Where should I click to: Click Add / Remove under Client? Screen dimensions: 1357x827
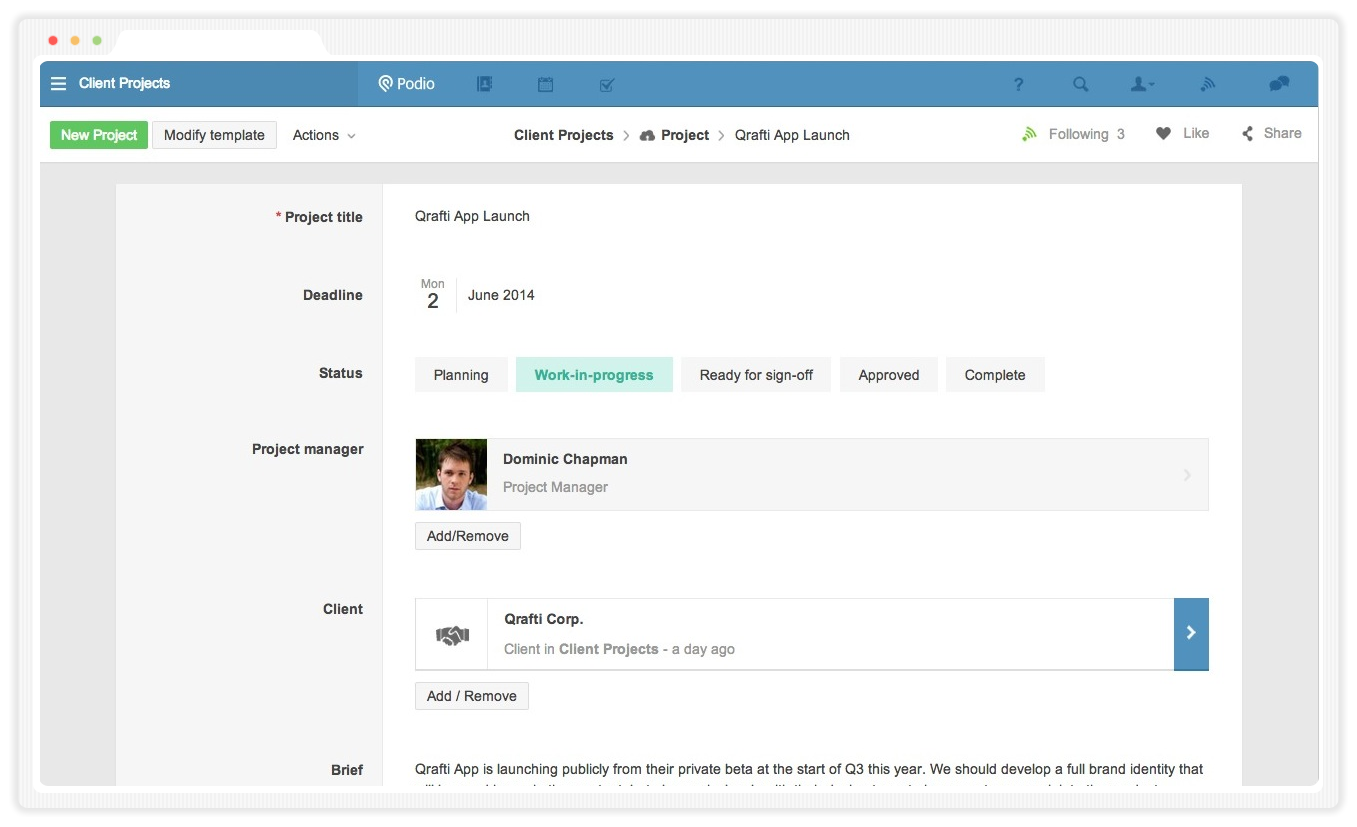pyautogui.click(x=472, y=696)
